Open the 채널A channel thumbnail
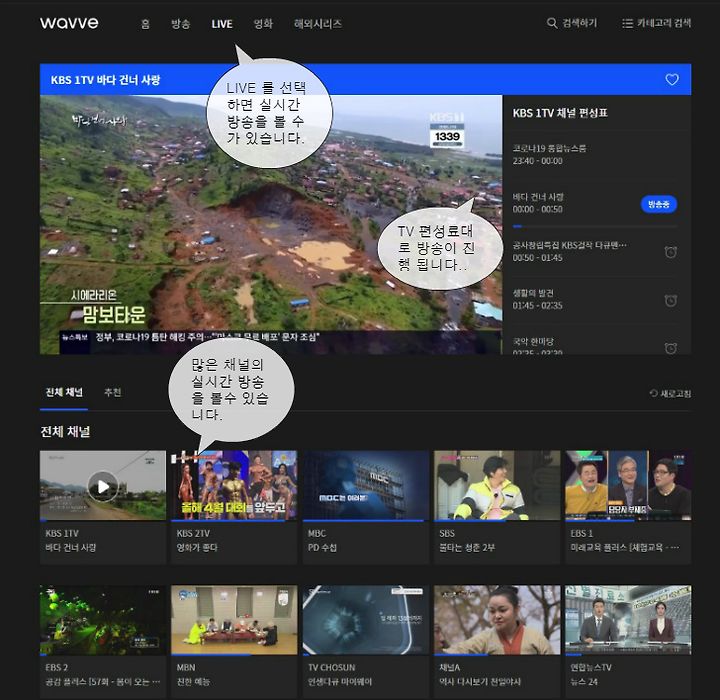 [497, 620]
